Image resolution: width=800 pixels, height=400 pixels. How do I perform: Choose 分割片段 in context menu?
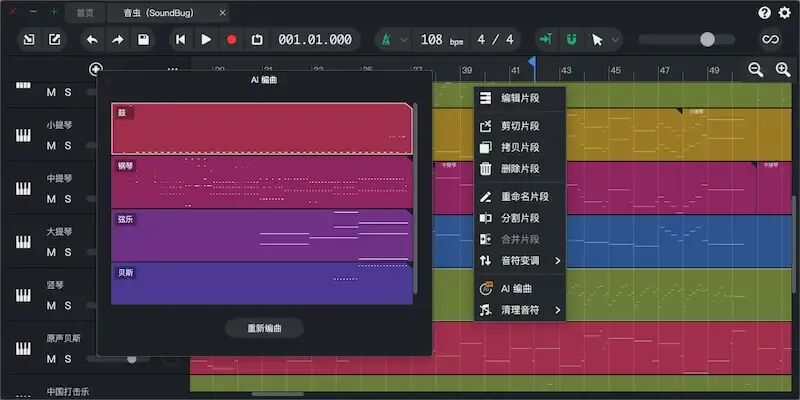pyautogui.click(x=520, y=218)
